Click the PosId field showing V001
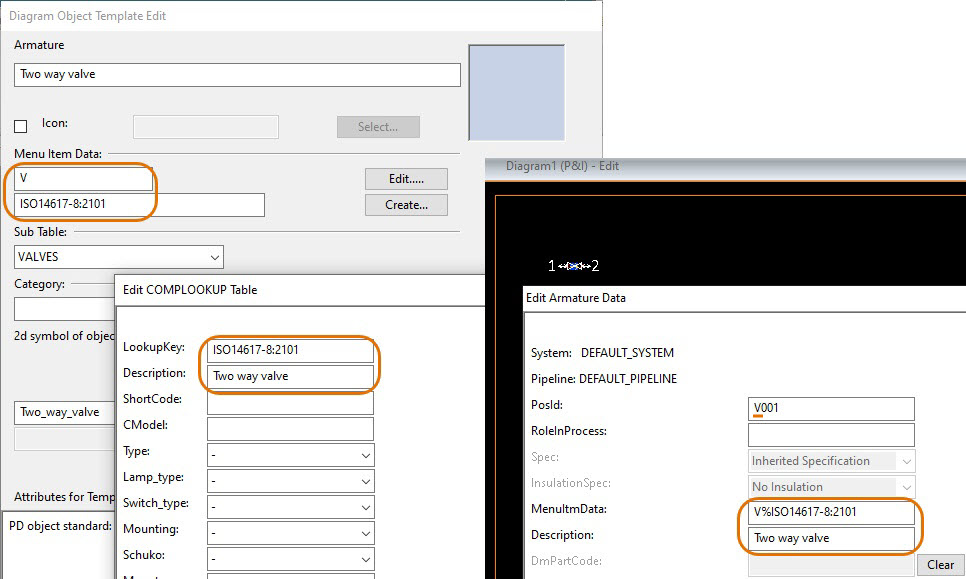The image size is (966, 579). click(x=831, y=409)
